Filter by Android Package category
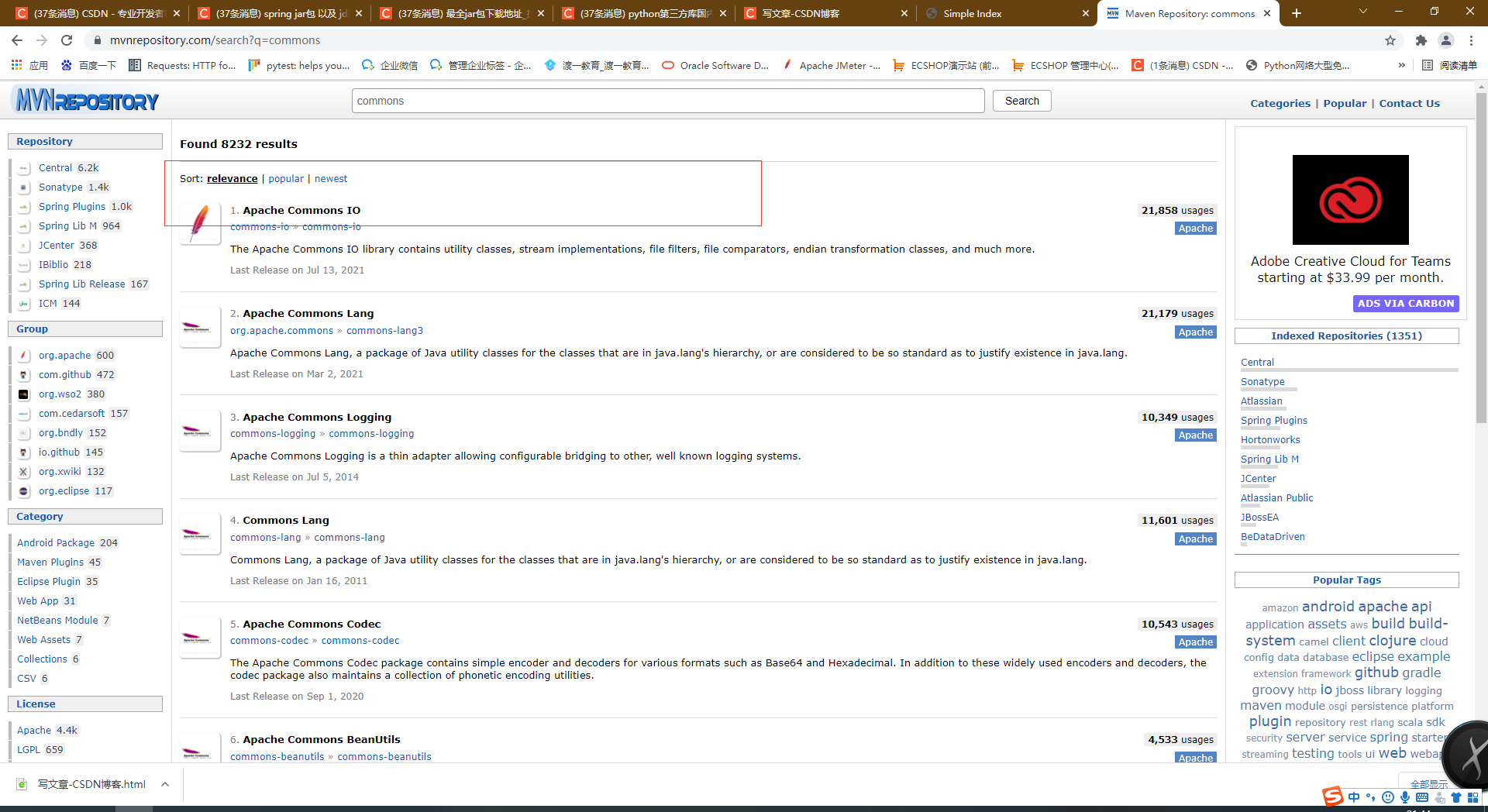 [56, 543]
